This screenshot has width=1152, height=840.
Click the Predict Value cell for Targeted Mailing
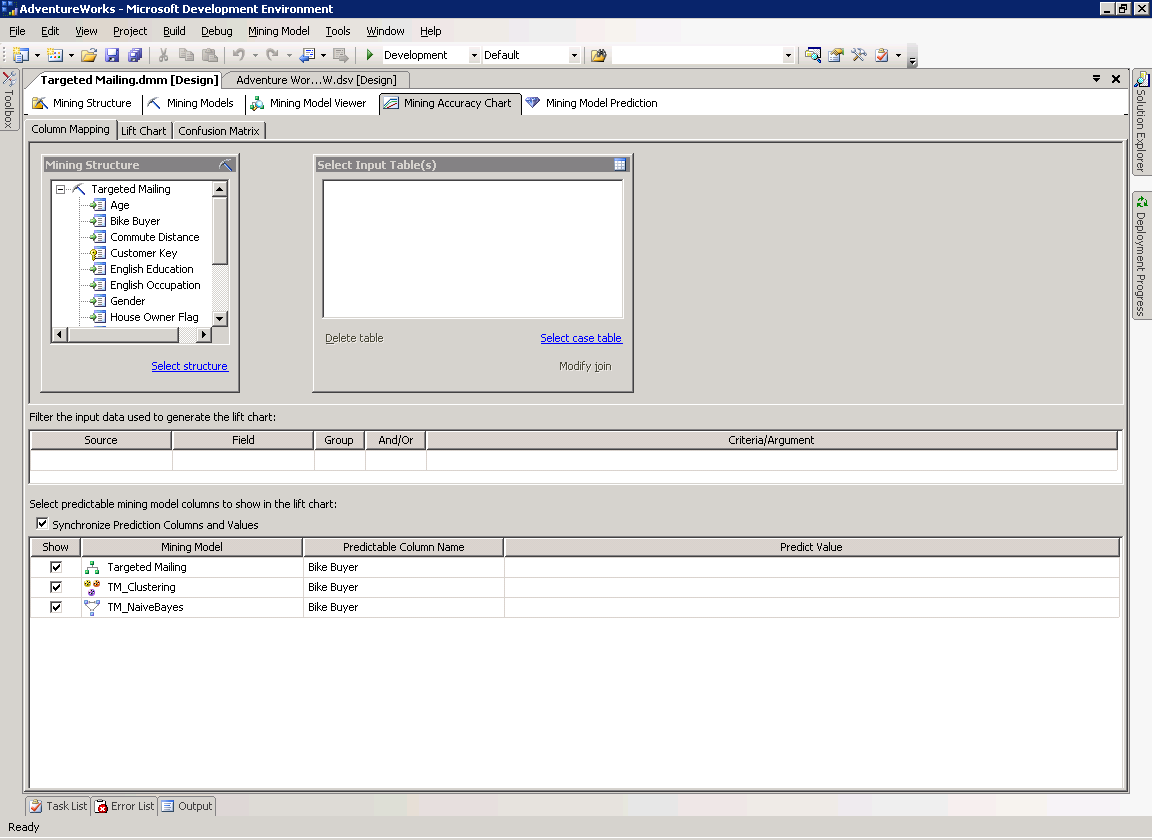pos(811,567)
